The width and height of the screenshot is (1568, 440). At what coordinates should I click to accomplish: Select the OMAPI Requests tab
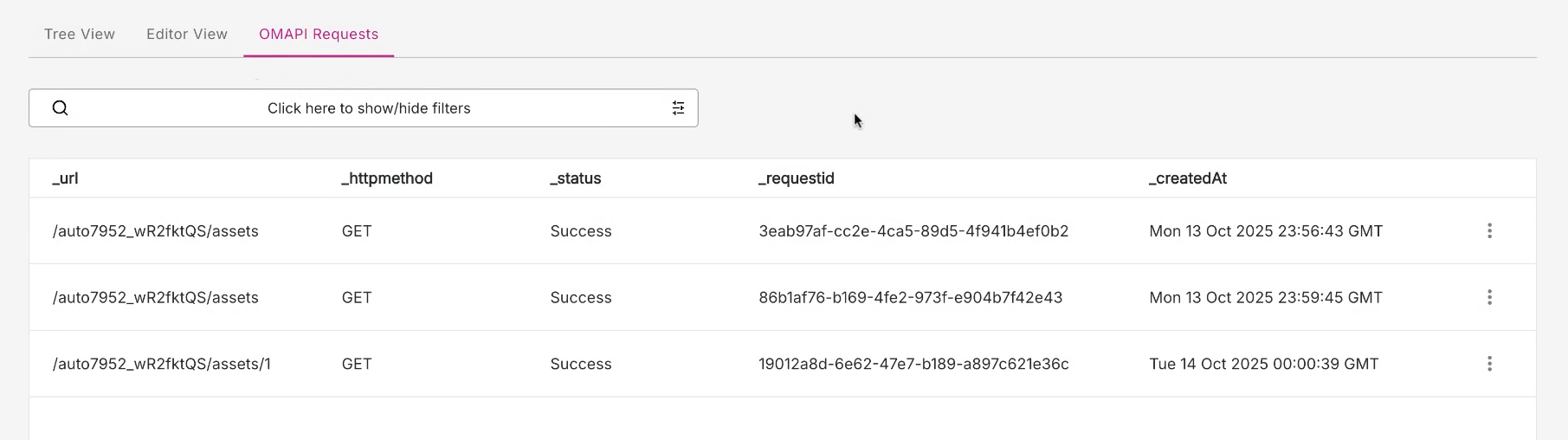(319, 35)
